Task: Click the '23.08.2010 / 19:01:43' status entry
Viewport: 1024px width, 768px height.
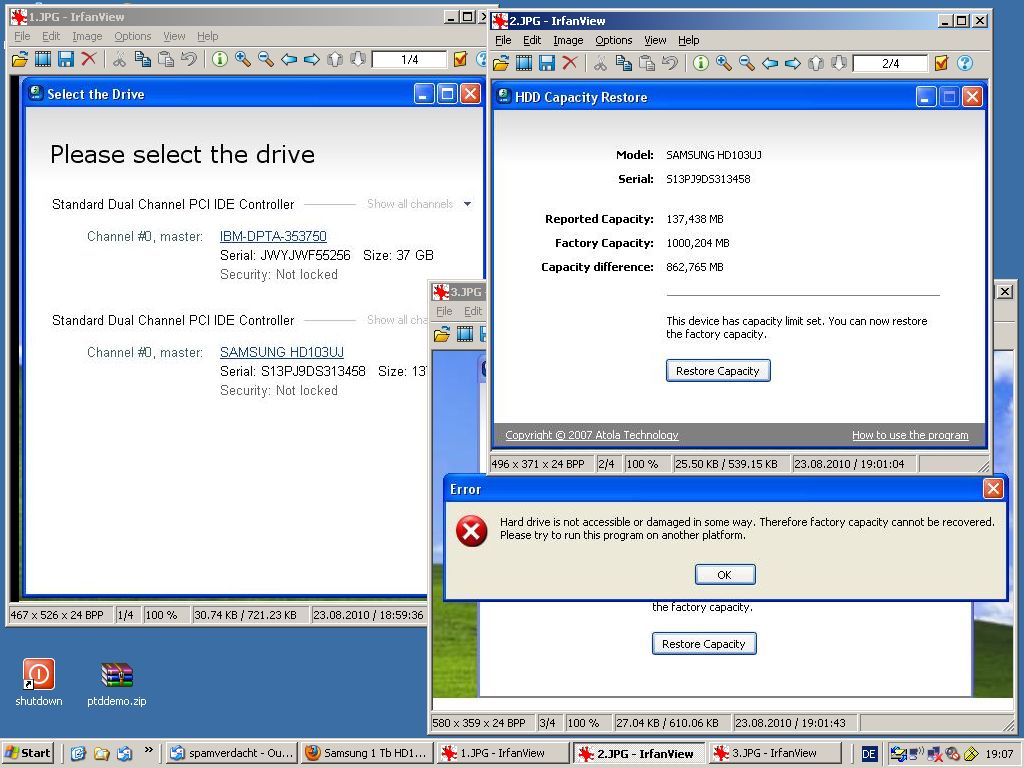Action: click(x=795, y=723)
